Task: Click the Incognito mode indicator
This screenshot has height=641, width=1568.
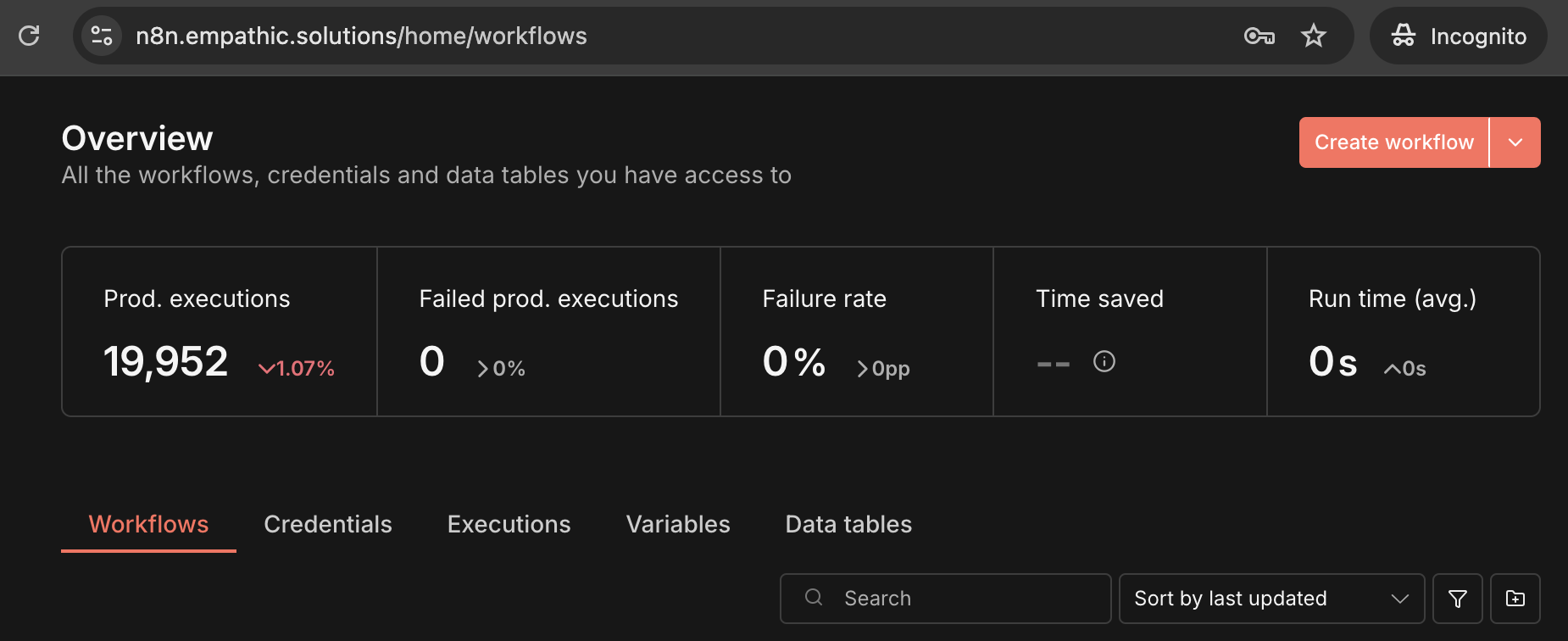Action: click(1458, 36)
